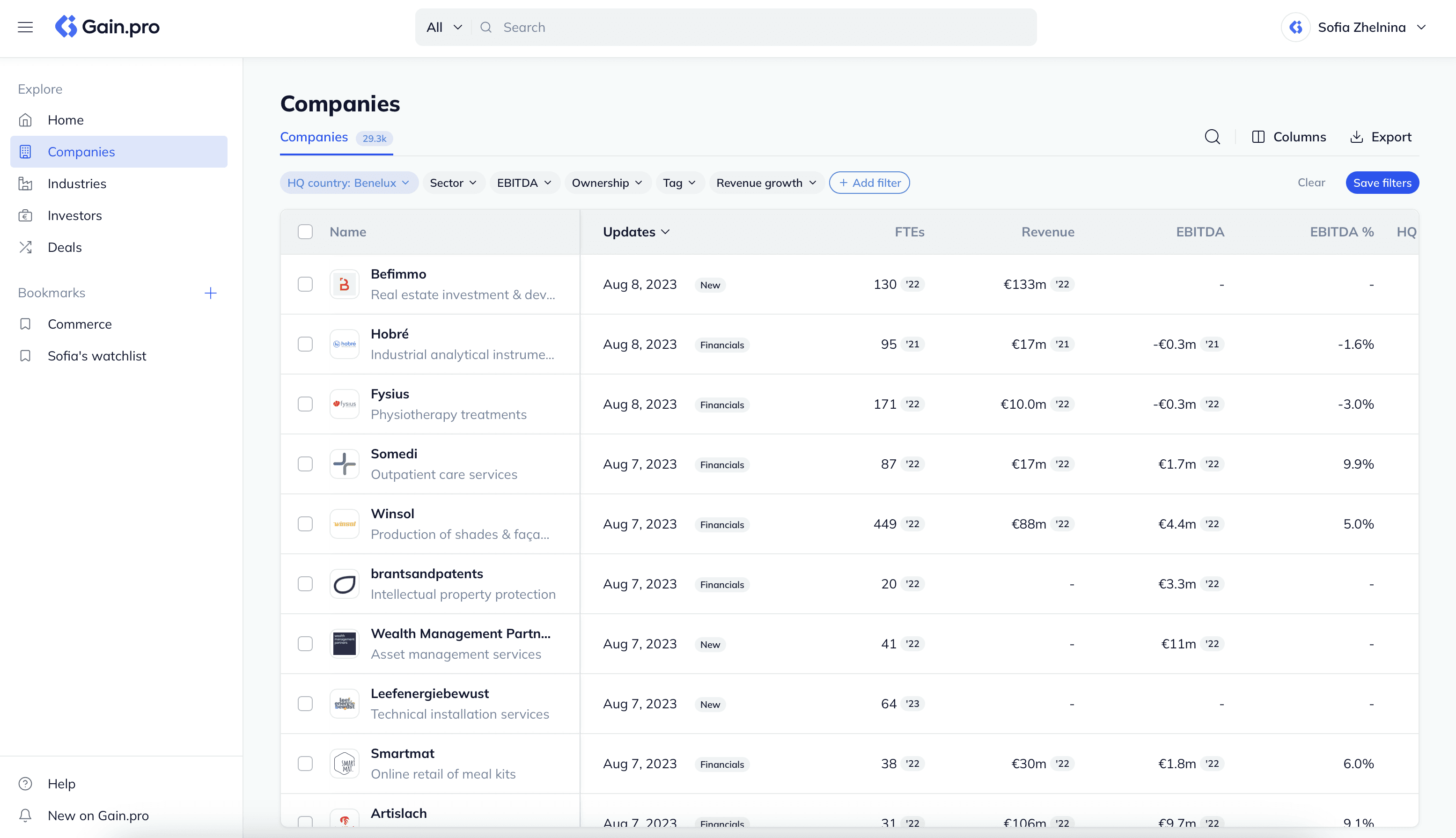This screenshot has width=1456, height=838.
Task: Click the Save filters button
Action: (1382, 183)
